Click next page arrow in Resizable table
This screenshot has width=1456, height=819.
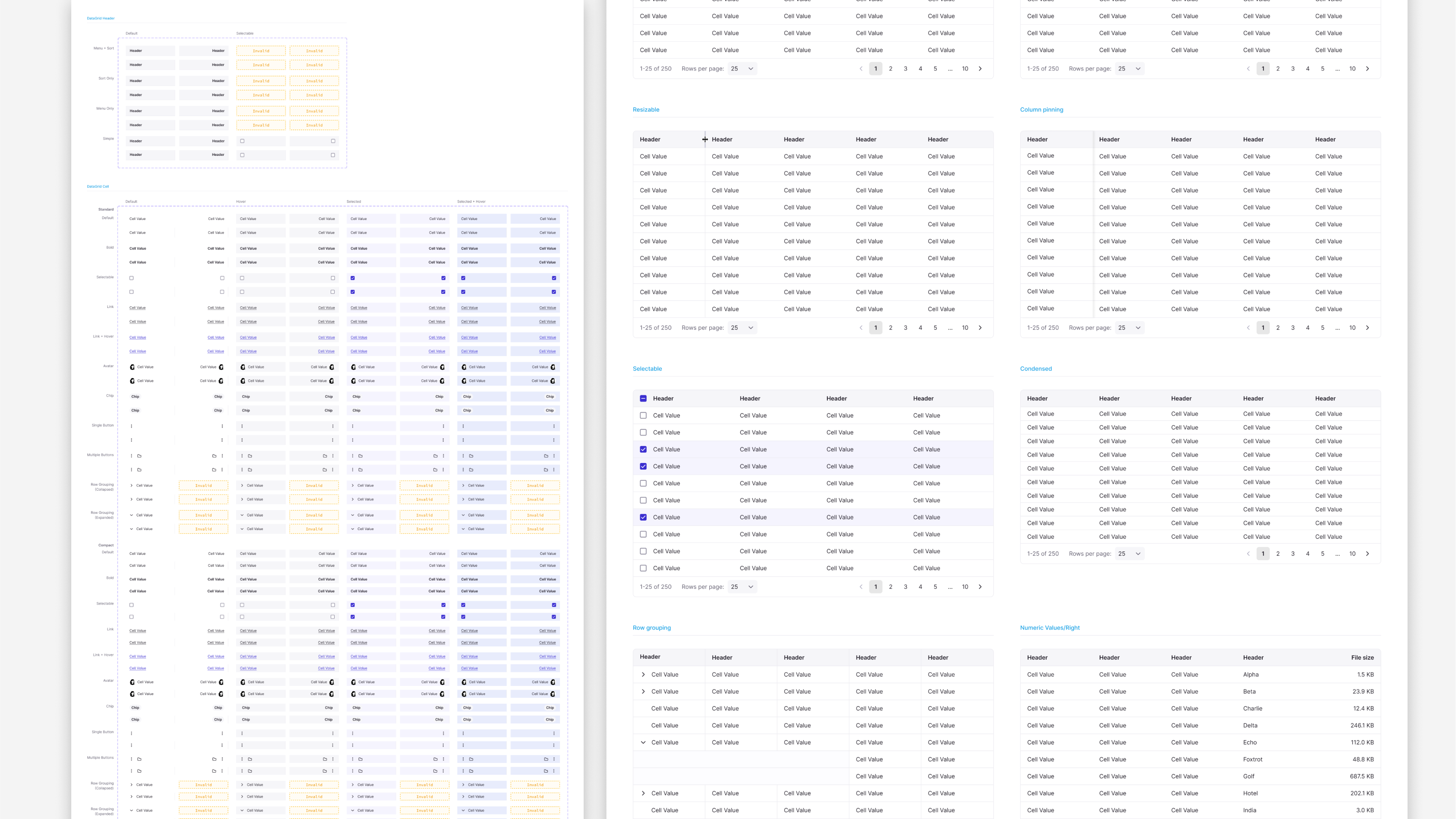point(980,328)
